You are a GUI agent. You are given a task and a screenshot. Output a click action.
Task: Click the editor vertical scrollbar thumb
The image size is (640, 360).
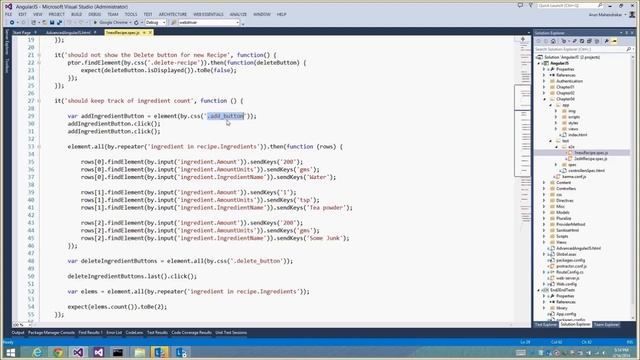click(x=522, y=131)
